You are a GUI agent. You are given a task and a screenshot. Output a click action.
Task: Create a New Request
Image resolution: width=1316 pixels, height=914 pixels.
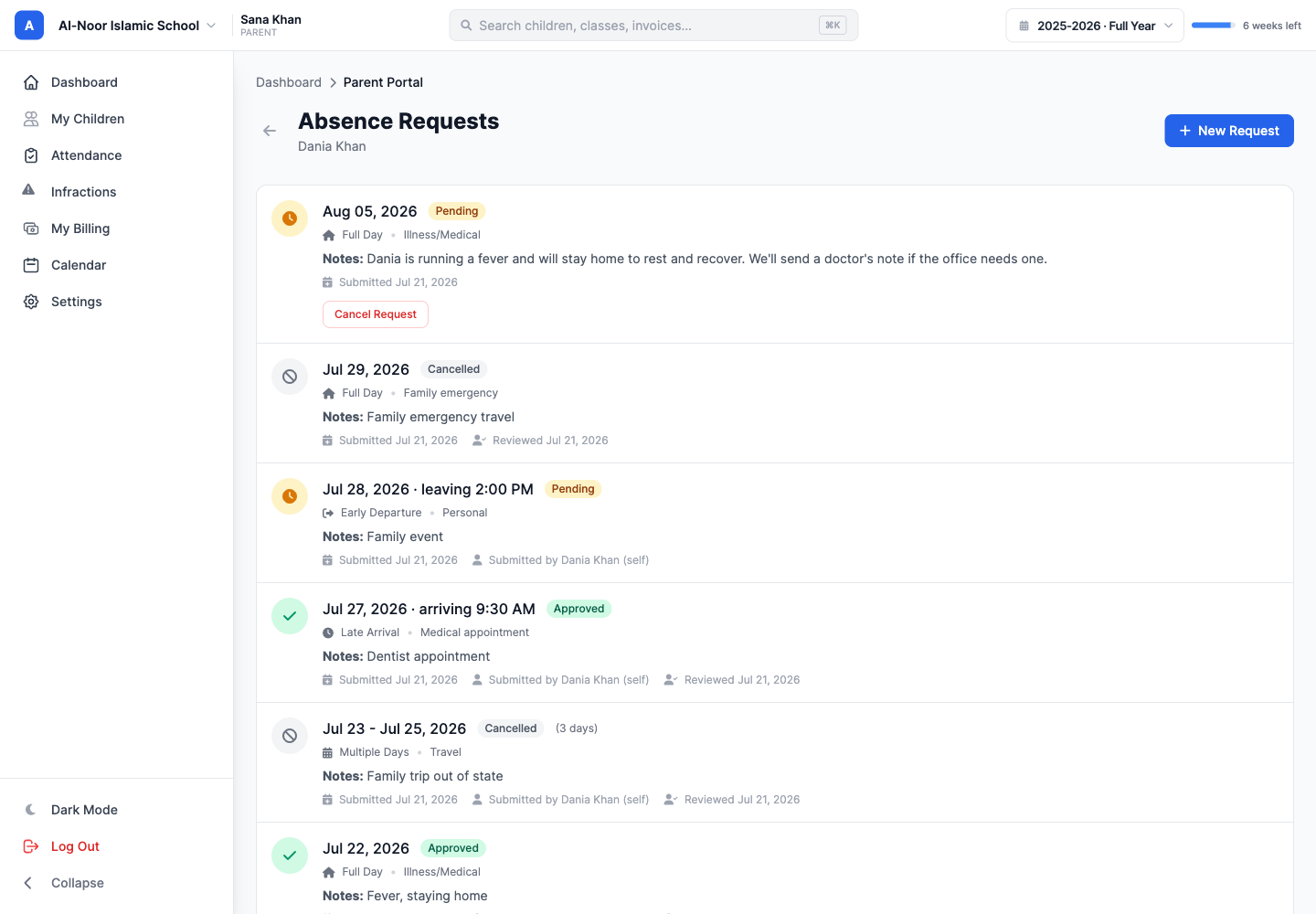point(1228,131)
